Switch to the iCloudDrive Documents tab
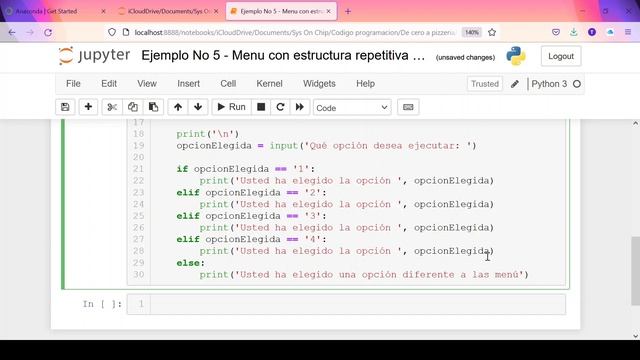Image resolution: width=640 pixels, height=360 pixels. (x=169, y=11)
